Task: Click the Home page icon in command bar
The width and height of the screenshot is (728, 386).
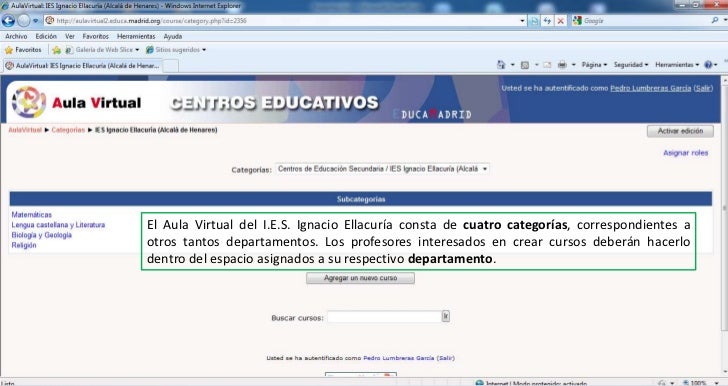Action: tap(501, 65)
